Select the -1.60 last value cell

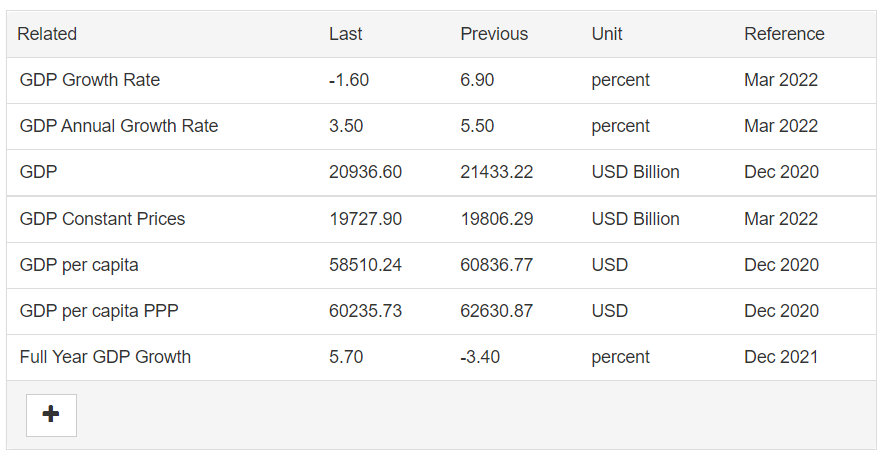pyautogui.click(x=349, y=80)
